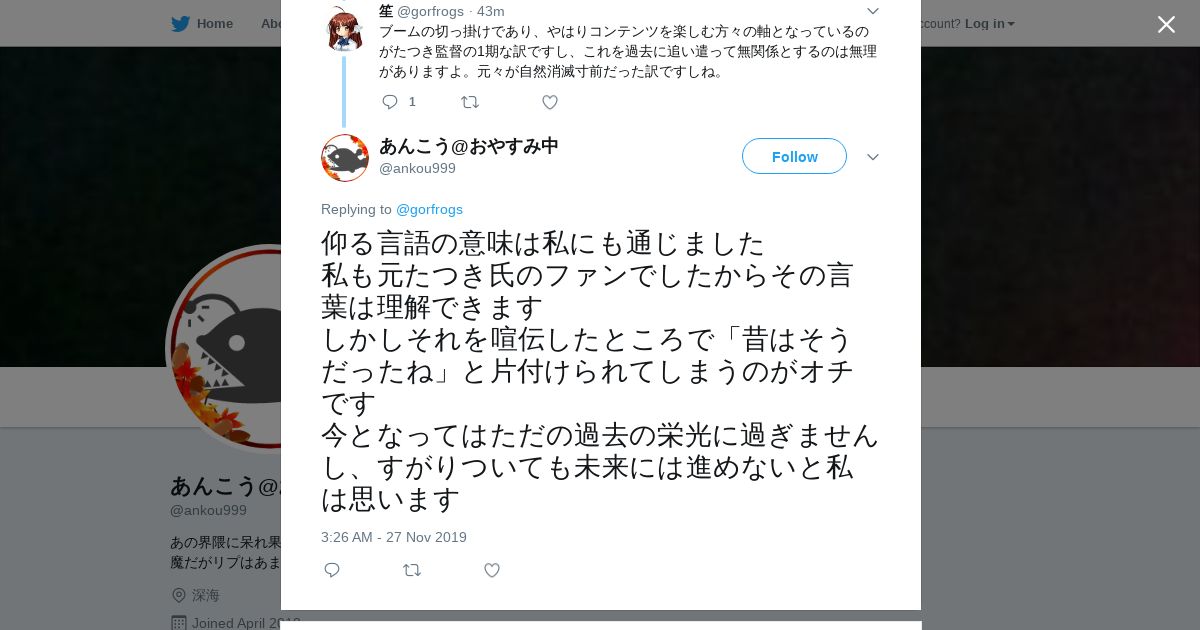Open ankou999 avatar in tweet dialog
Viewport: 1200px width, 630px height.
click(345, 158)
